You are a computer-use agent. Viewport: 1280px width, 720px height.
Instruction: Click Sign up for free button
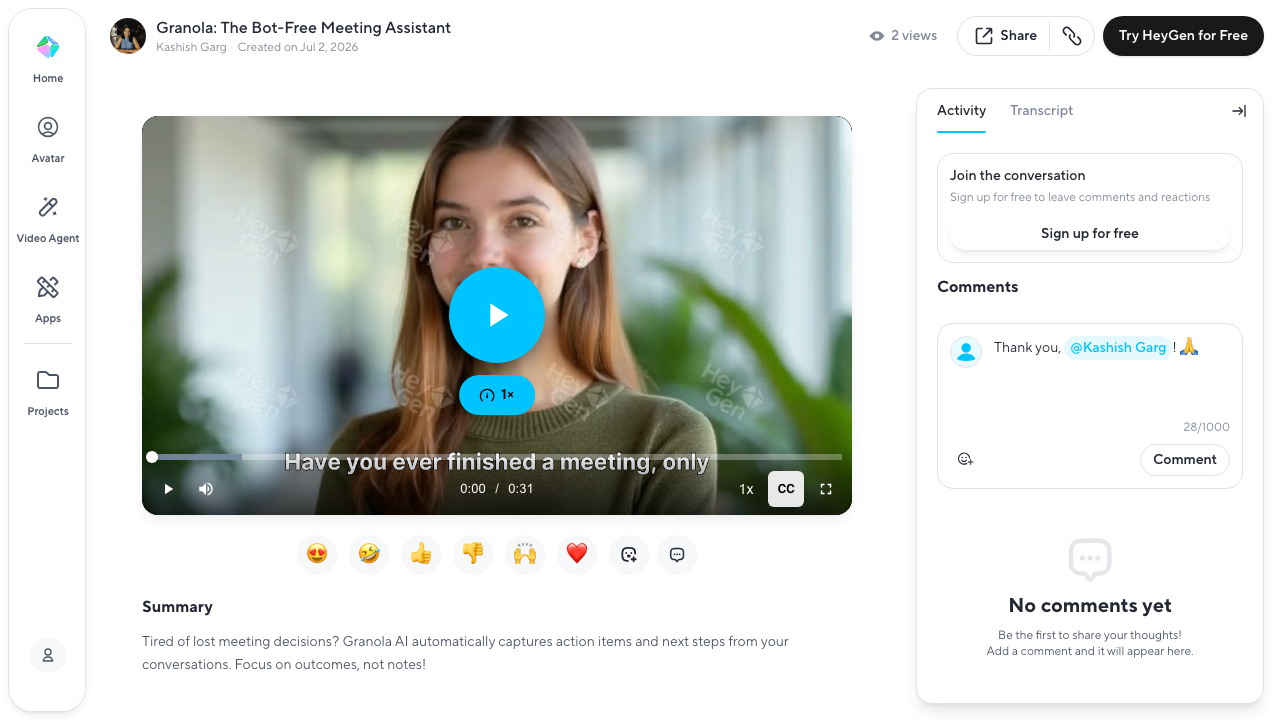point(1090,233)
